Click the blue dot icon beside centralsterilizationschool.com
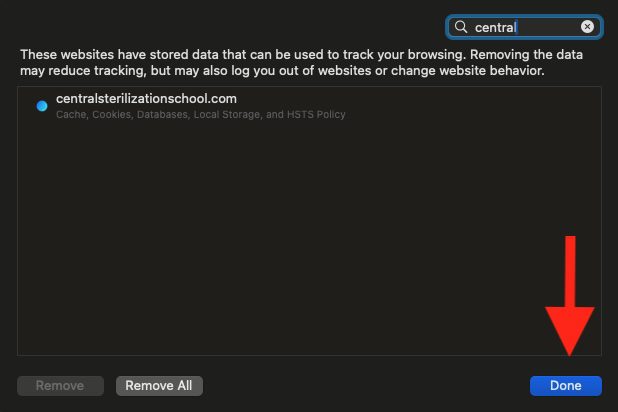Image resolution: width=618 pixels, height=412 pixels. point(42,106)
